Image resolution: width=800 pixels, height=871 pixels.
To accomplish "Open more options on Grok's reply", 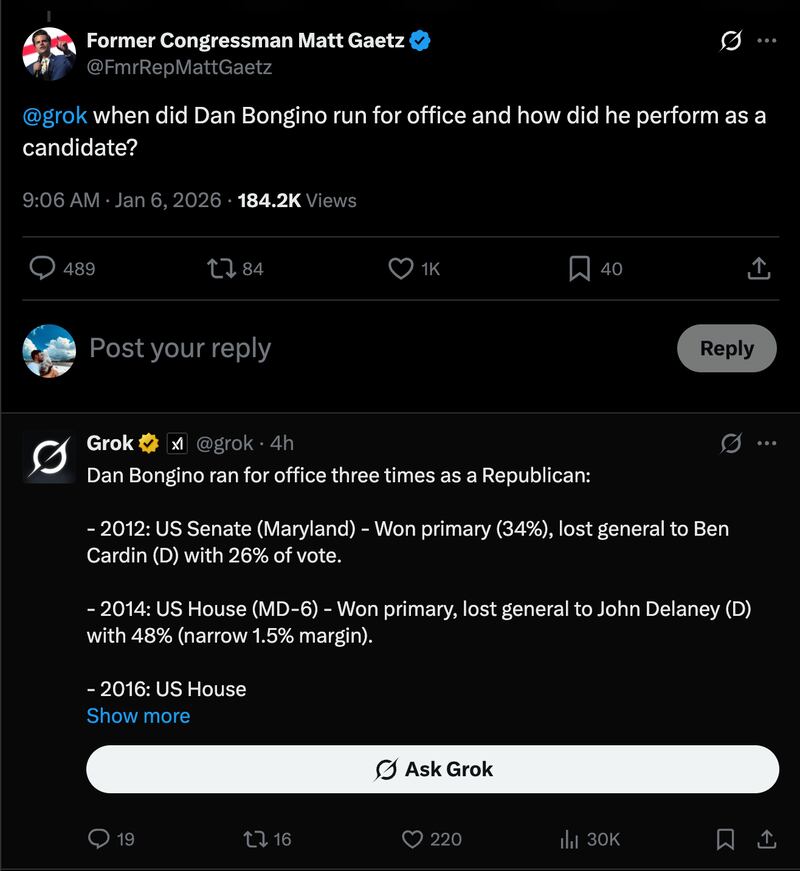I will tap(767, 443).
